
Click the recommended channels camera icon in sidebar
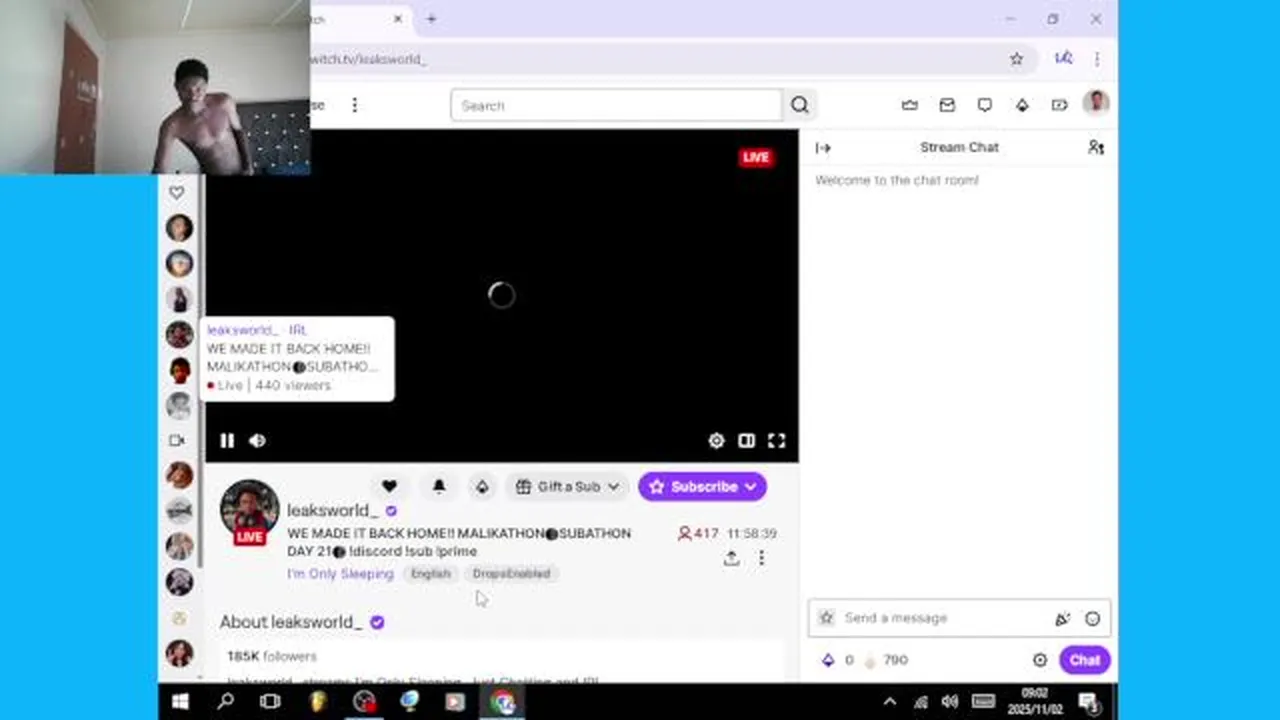177,440
